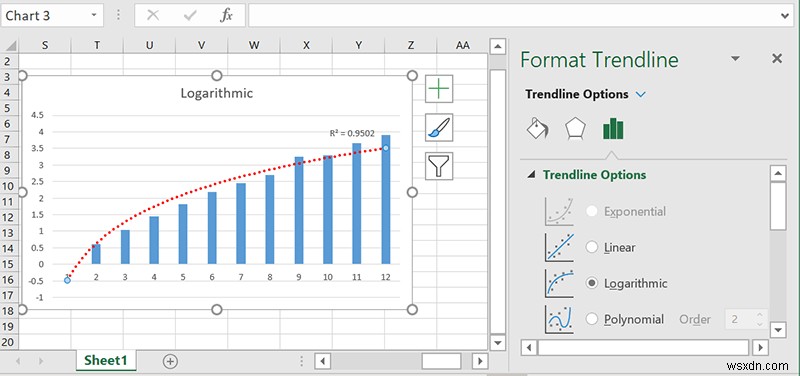Click pane horizontal scrollbar left arrow

coord(529,348)
